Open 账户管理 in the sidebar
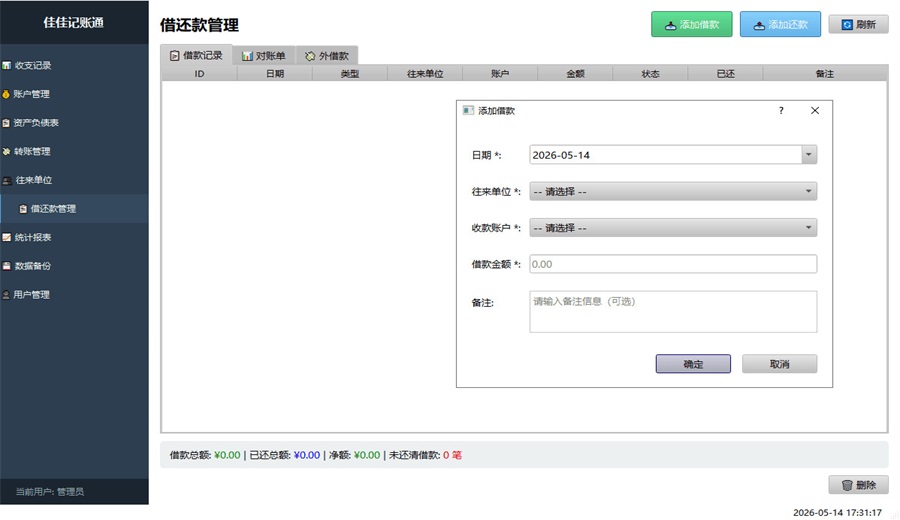This screenshot has height=520, width=900. (x=74, y=94)
